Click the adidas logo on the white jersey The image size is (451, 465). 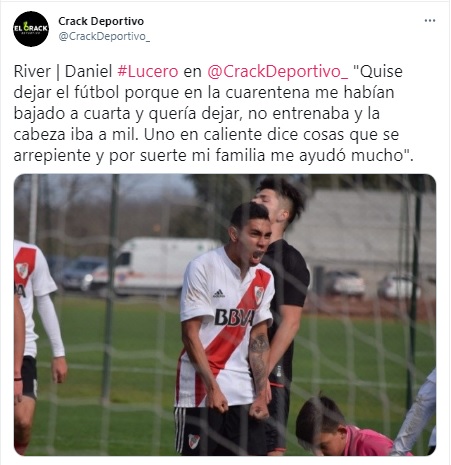[218, 293]
